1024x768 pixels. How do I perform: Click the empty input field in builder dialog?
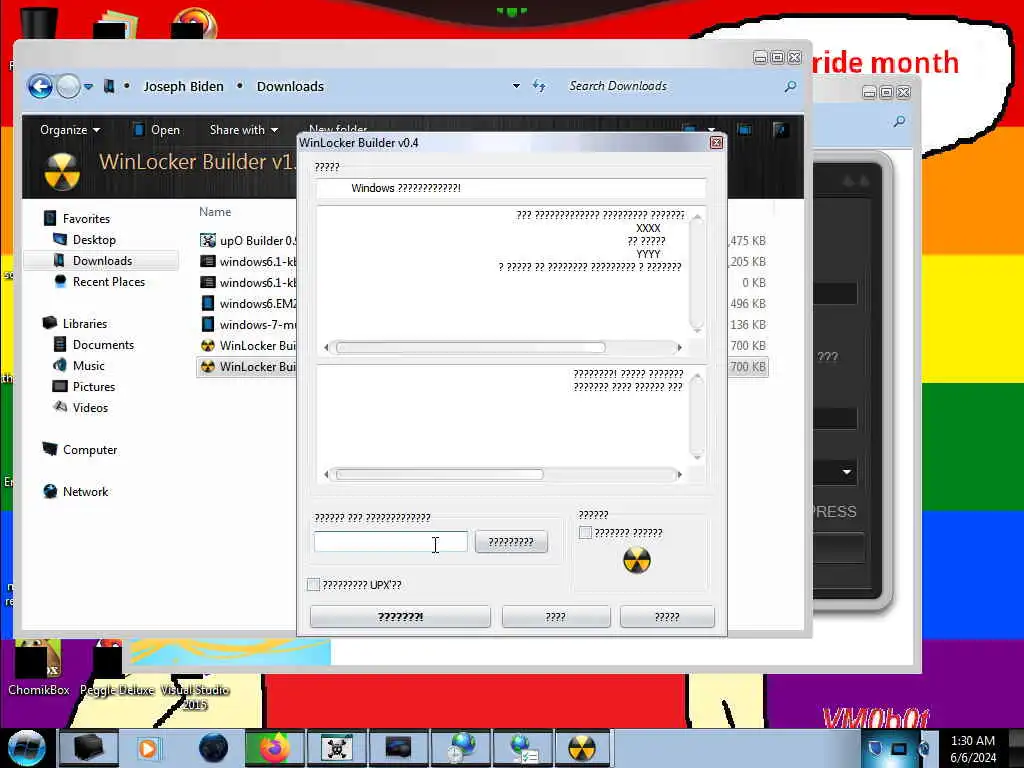tap(391, 541)
